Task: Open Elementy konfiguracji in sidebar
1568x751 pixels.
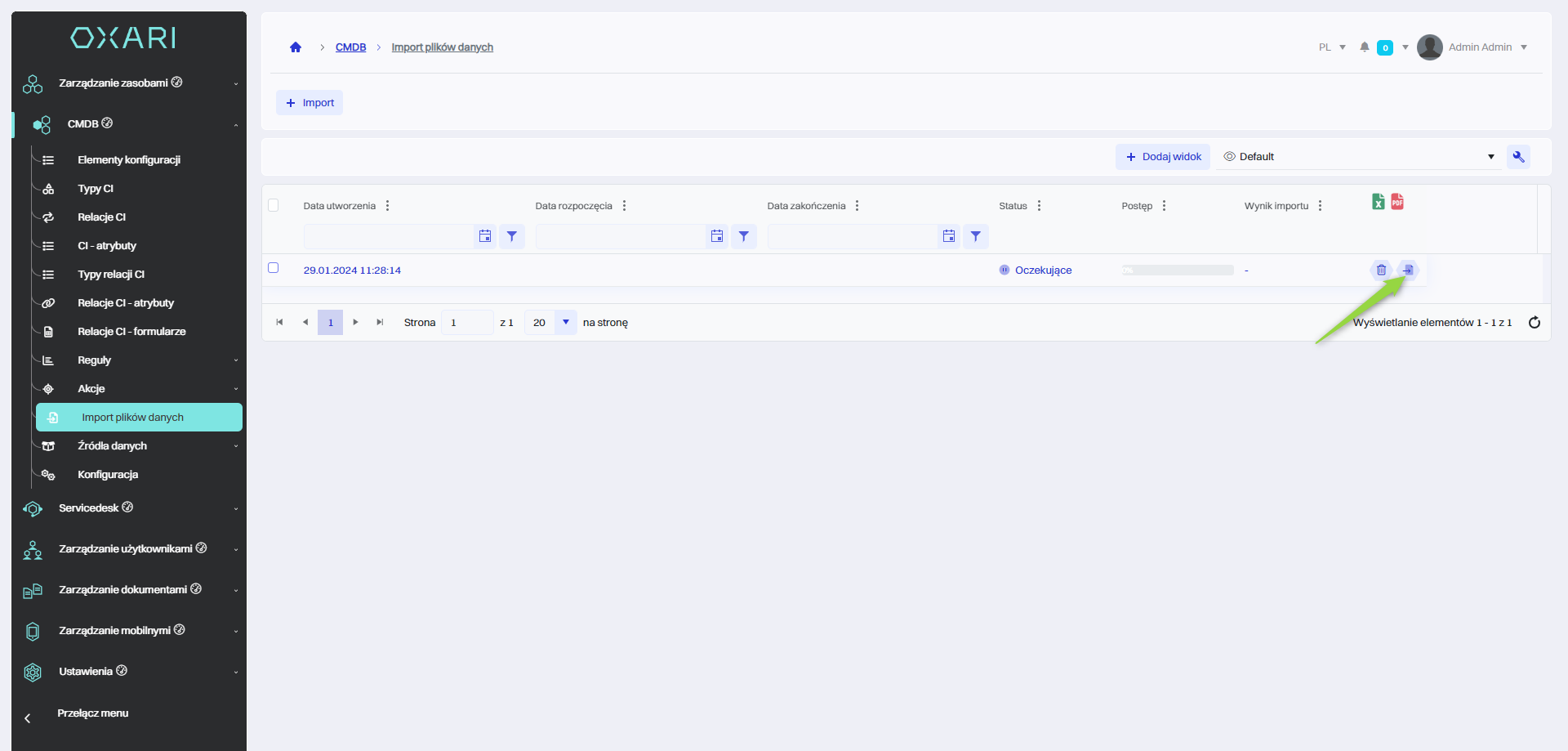Action: [x=128, y=160]
